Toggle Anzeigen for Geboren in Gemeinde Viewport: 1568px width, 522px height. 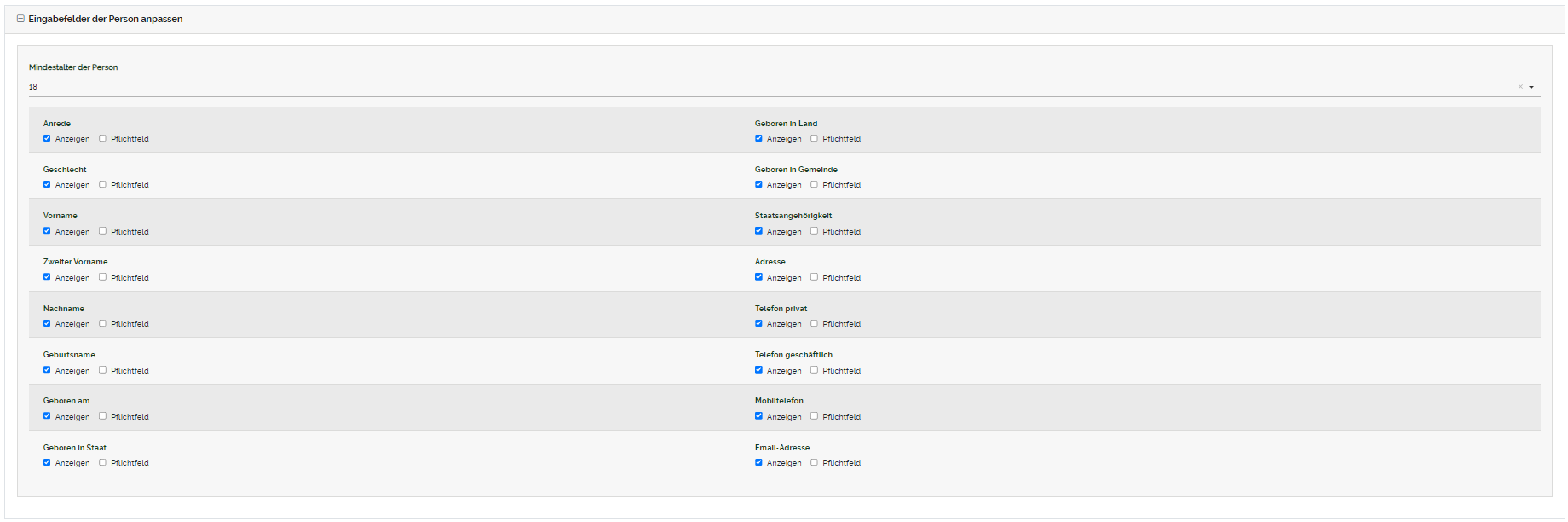758,184
